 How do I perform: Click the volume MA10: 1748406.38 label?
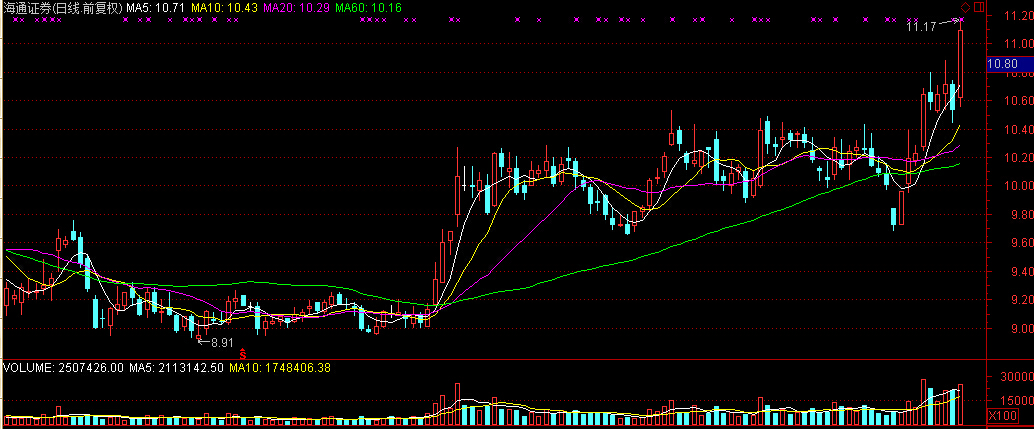(x=280, y=368)
